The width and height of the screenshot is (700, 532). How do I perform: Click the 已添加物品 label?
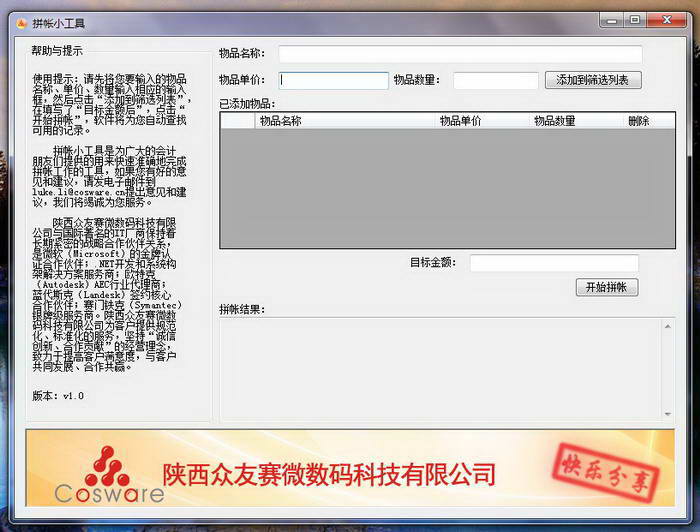(x=247, y=104)
